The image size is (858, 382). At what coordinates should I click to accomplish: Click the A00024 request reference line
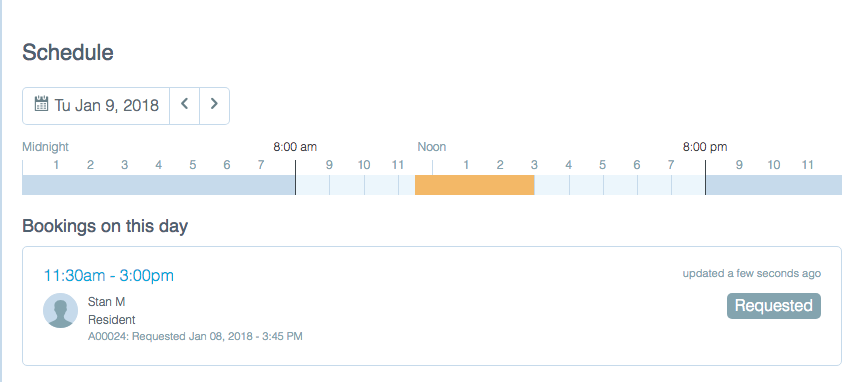pos(195,336)
